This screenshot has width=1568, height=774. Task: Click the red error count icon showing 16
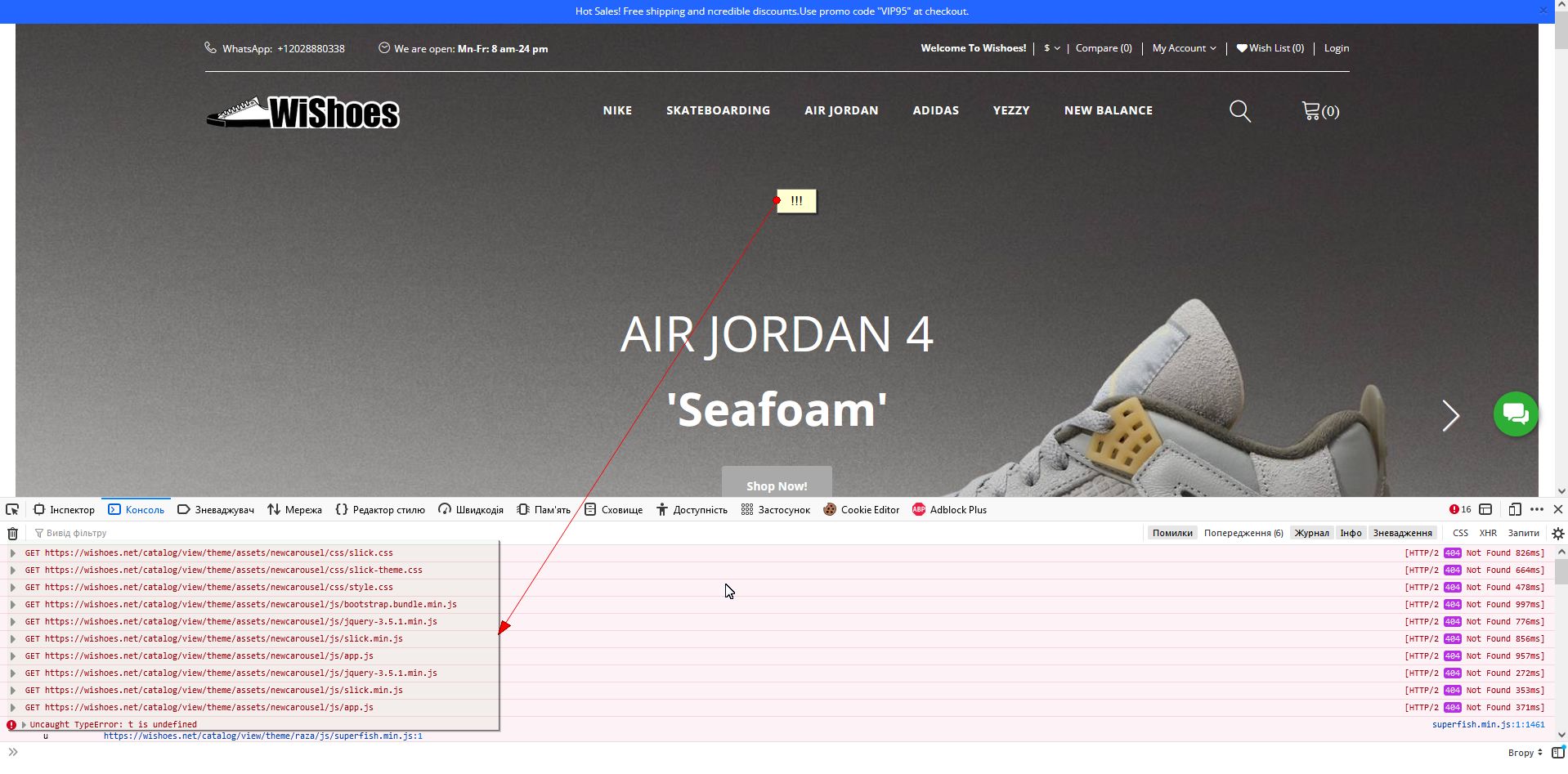[x=1460, y=509]
